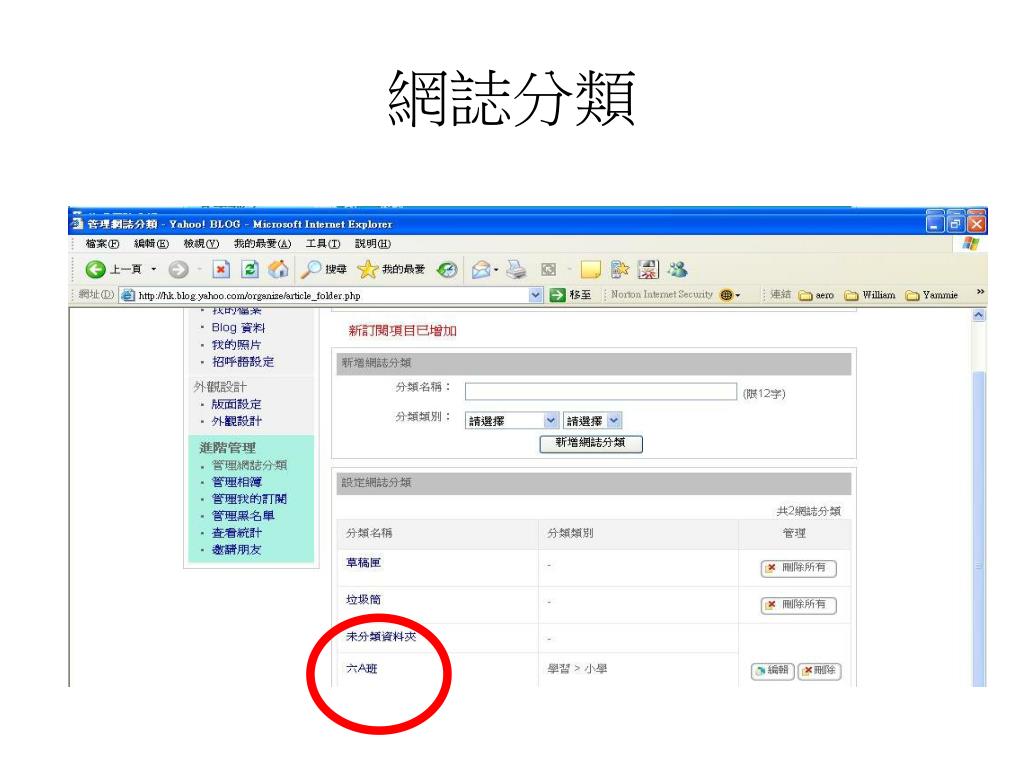Click the address bar URL field
The width and height of the screenshot is (1024, 768).
(325, 295)
